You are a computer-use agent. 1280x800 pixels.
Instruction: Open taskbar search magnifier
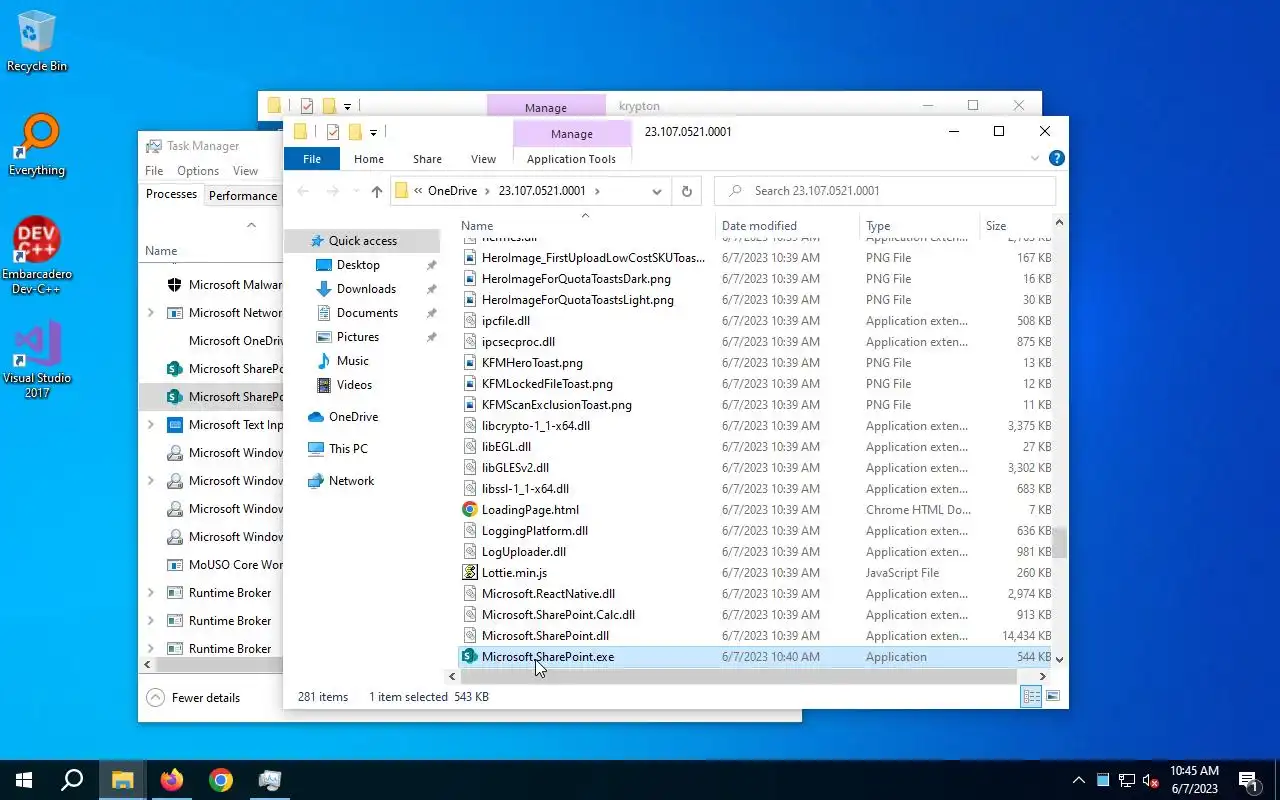coord(72,780)
